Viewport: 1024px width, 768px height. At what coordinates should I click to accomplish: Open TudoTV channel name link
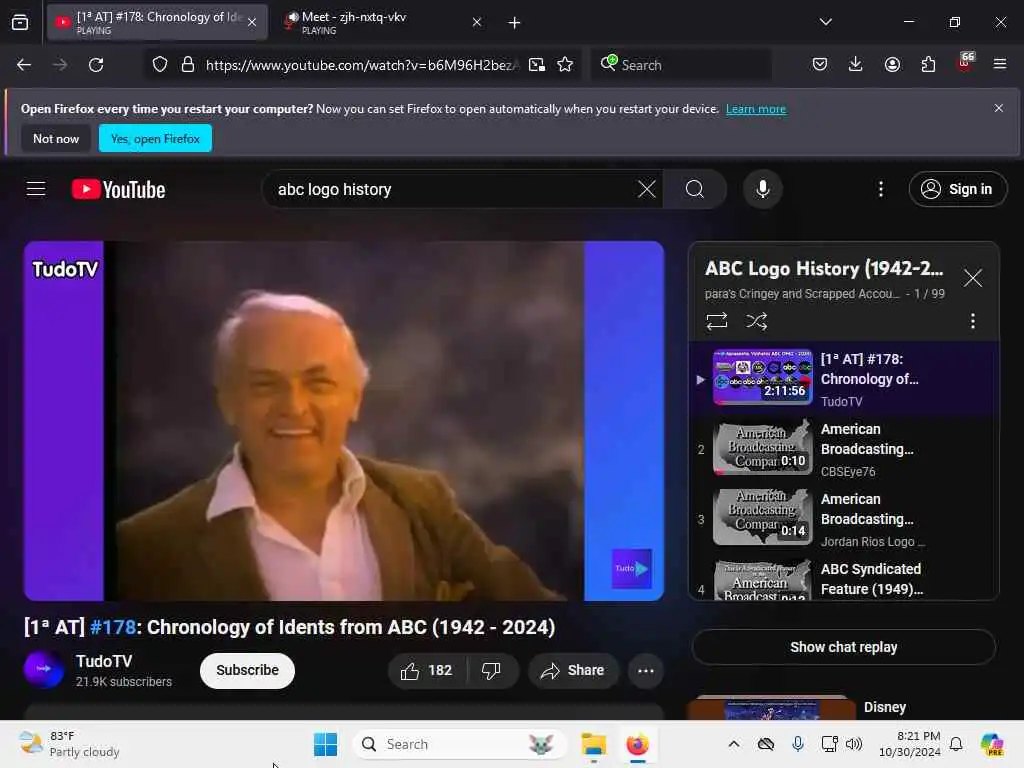[x=104, y=661]
